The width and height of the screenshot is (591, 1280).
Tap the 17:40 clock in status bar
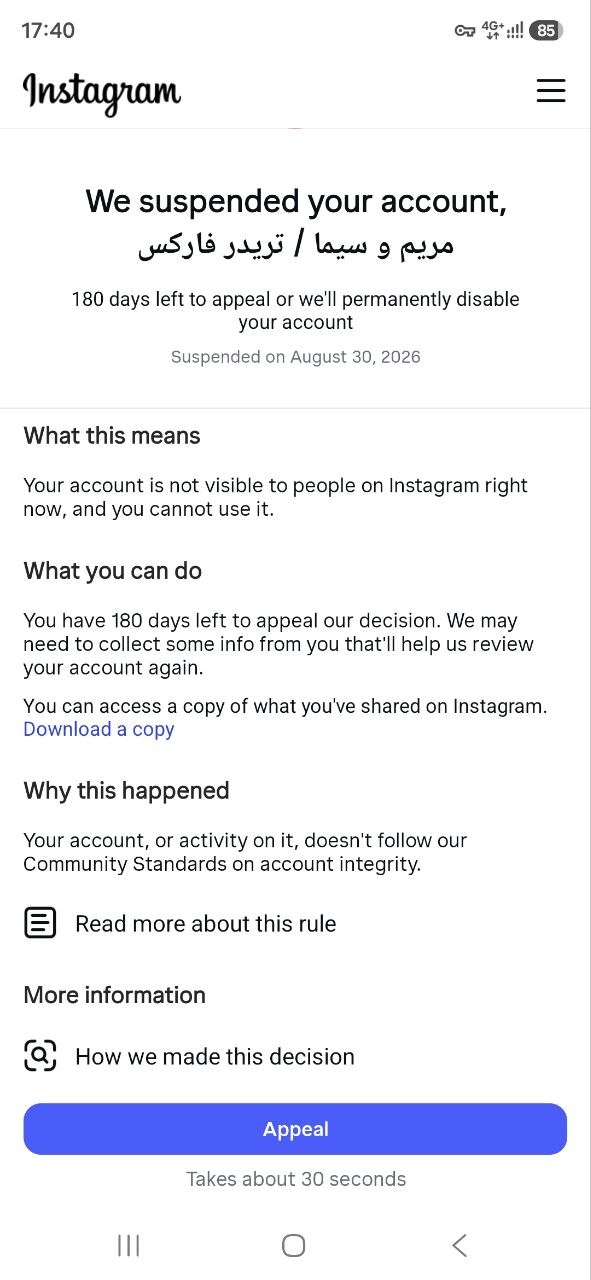48,31
